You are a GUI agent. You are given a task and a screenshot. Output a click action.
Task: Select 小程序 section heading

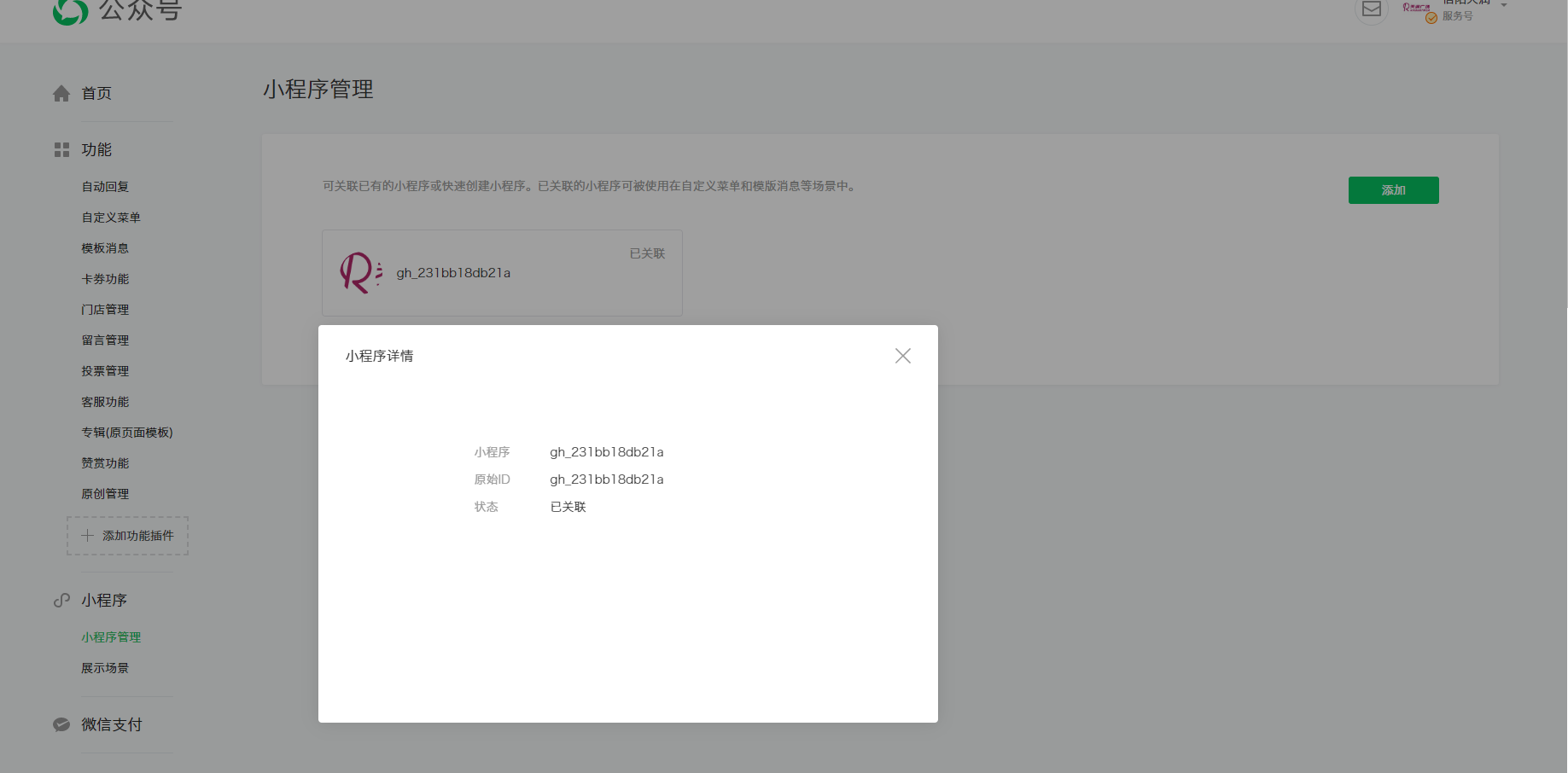(104, 600)
